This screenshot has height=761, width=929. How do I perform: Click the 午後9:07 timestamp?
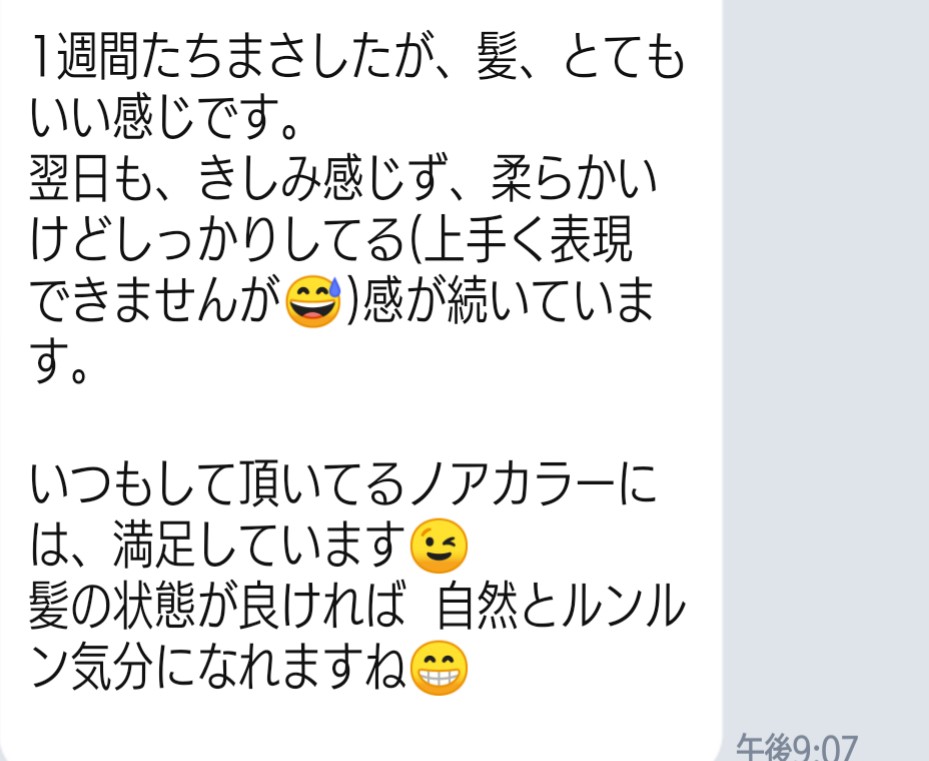pos(796,748)
